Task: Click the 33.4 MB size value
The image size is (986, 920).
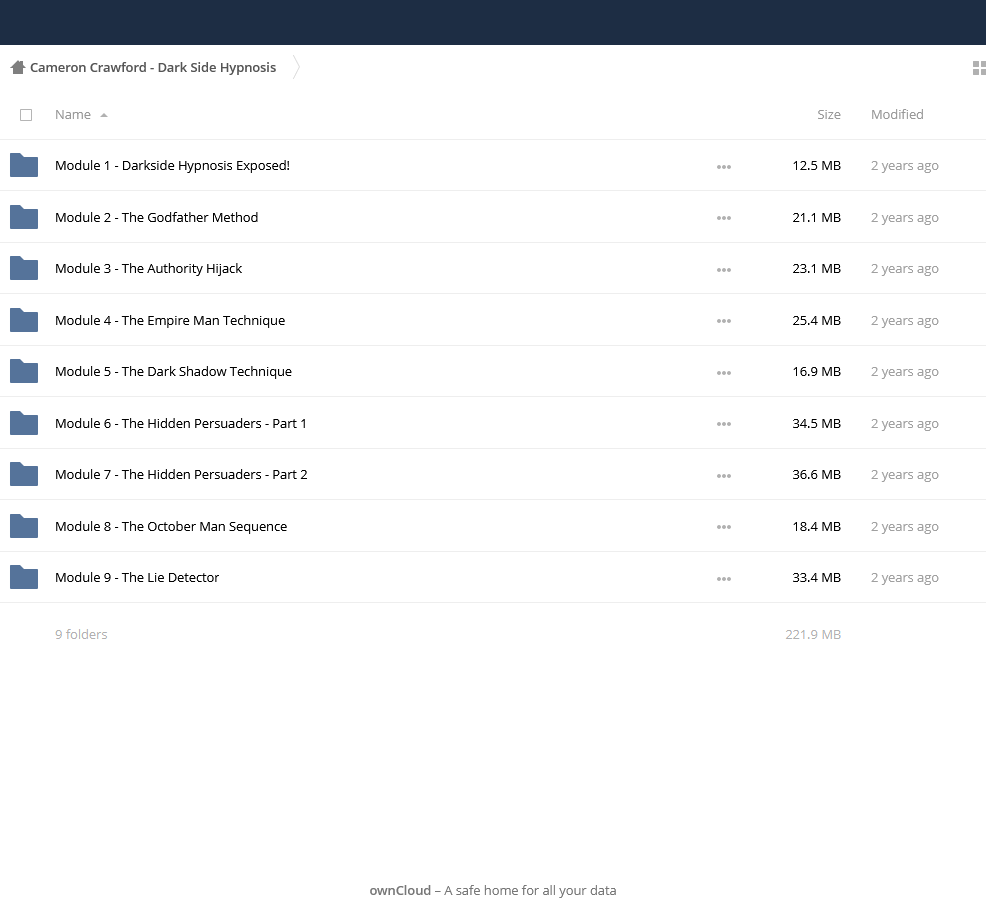Action: (816, 577)
